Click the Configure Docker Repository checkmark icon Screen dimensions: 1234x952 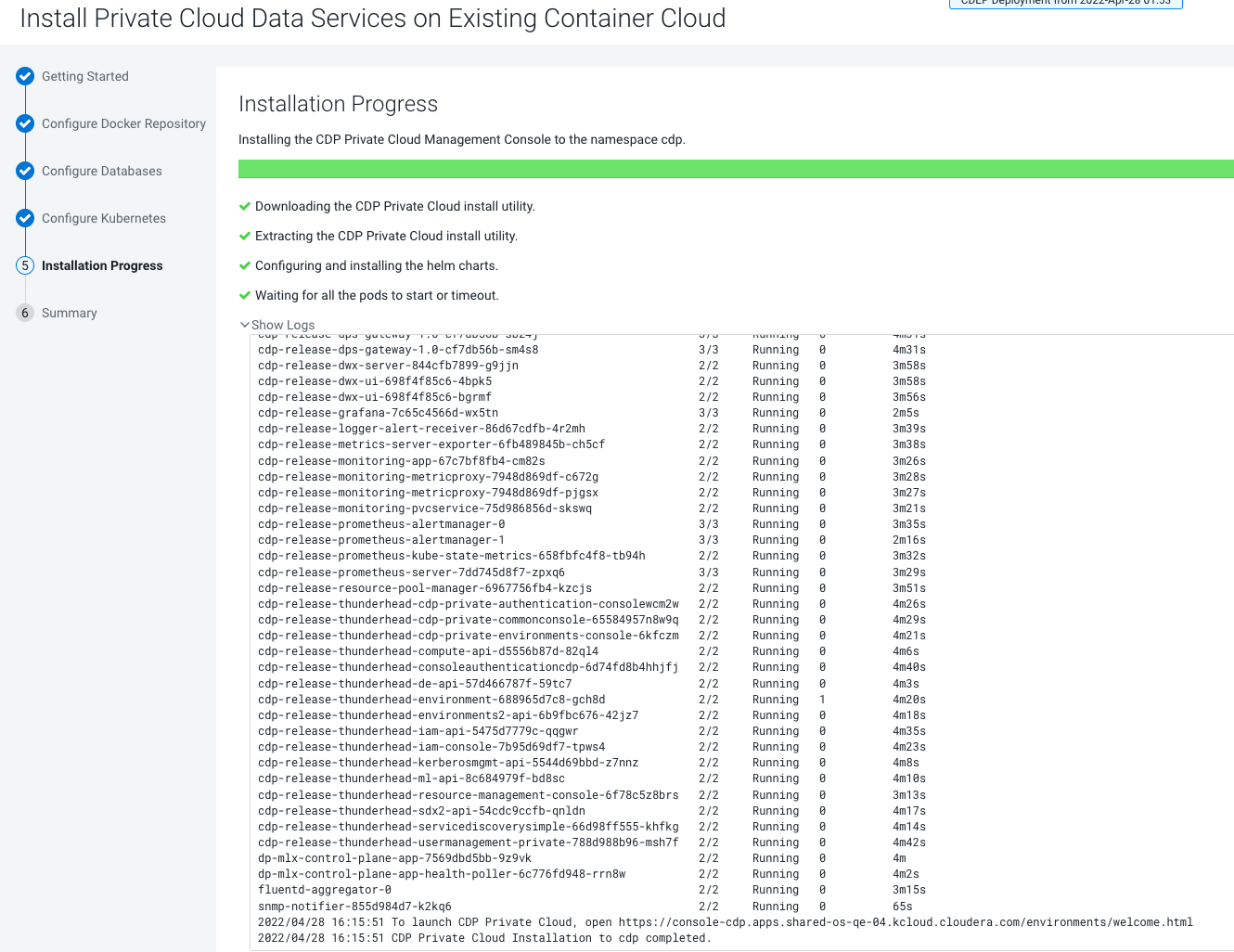[25, 123]
